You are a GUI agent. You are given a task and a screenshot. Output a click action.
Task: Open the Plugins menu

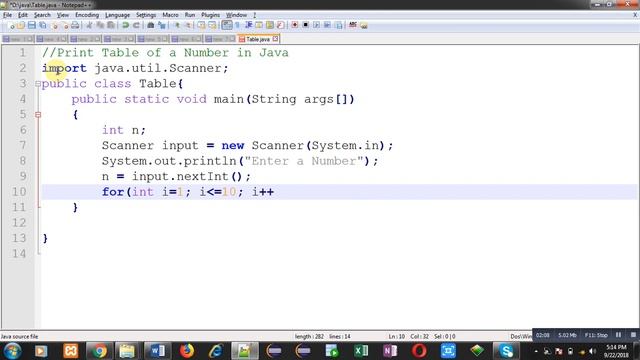coord(210,15)
